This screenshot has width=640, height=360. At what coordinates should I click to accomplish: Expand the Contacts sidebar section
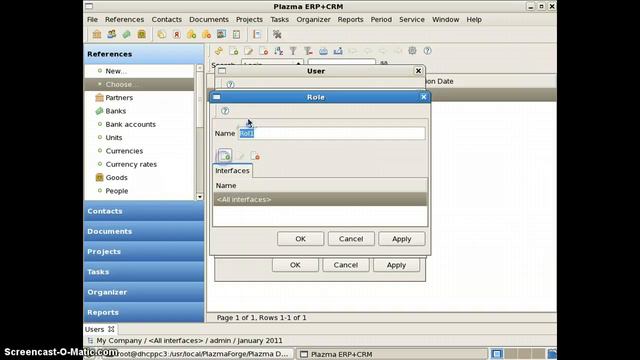[x=144, y=211]
